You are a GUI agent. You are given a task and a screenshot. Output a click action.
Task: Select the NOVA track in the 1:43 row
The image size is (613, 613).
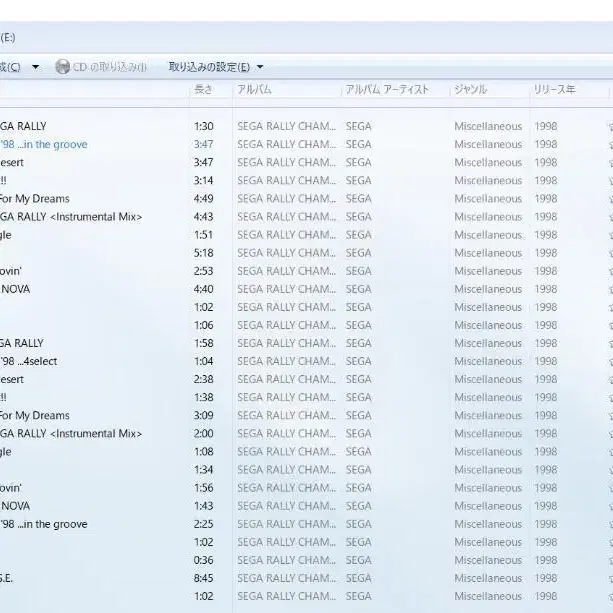click(x=15, y=506)
